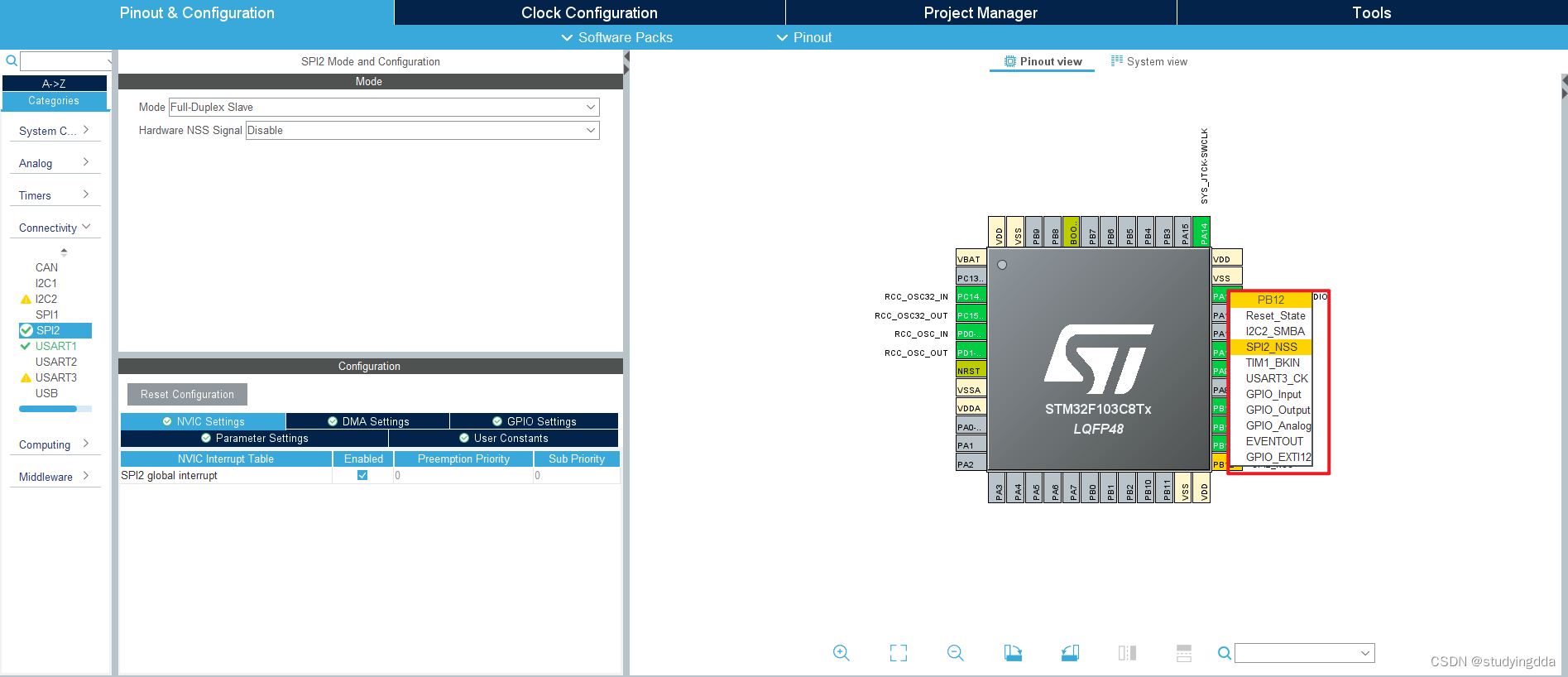Expand the Timers category
Image resolution: width=1568 pixels, height=677 pixels.
[55, 195]
